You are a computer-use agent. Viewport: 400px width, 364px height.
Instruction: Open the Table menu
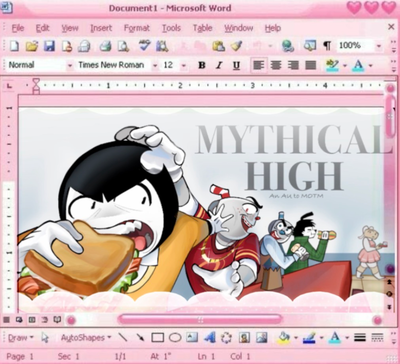tap(202, 28)
